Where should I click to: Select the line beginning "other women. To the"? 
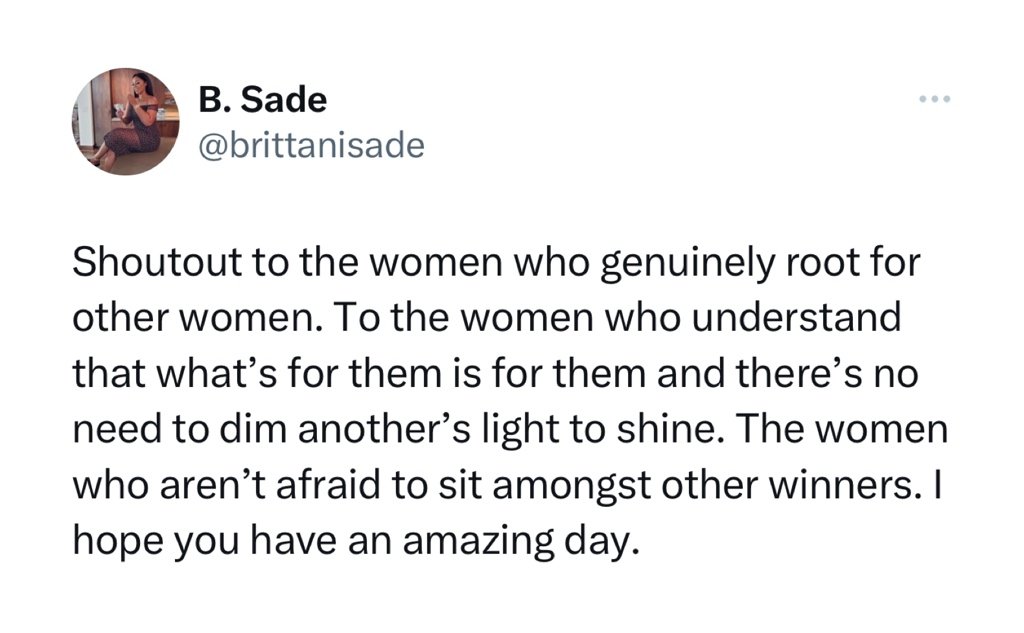pyautogui.click(x=487, y=318)
